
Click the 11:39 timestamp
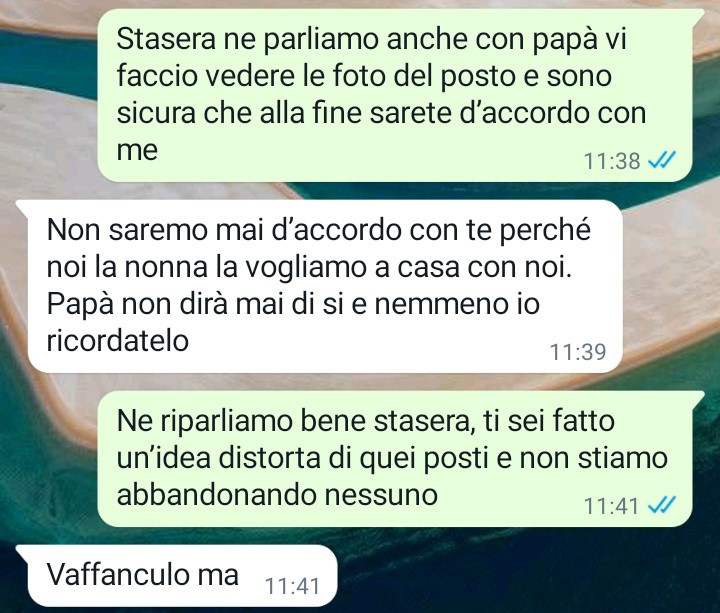pos(578,352)
